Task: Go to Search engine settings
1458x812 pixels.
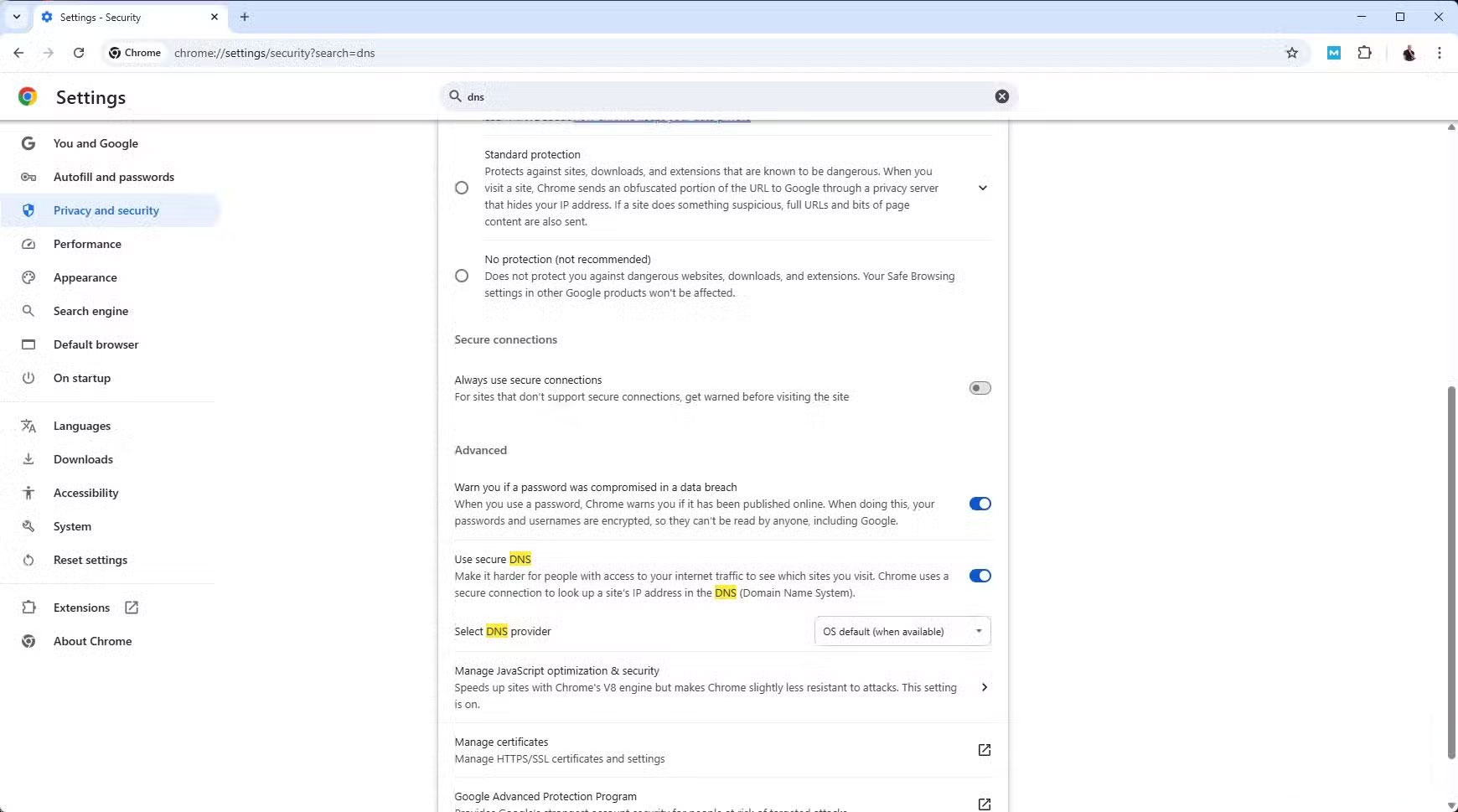Action: tap(90, 311)
